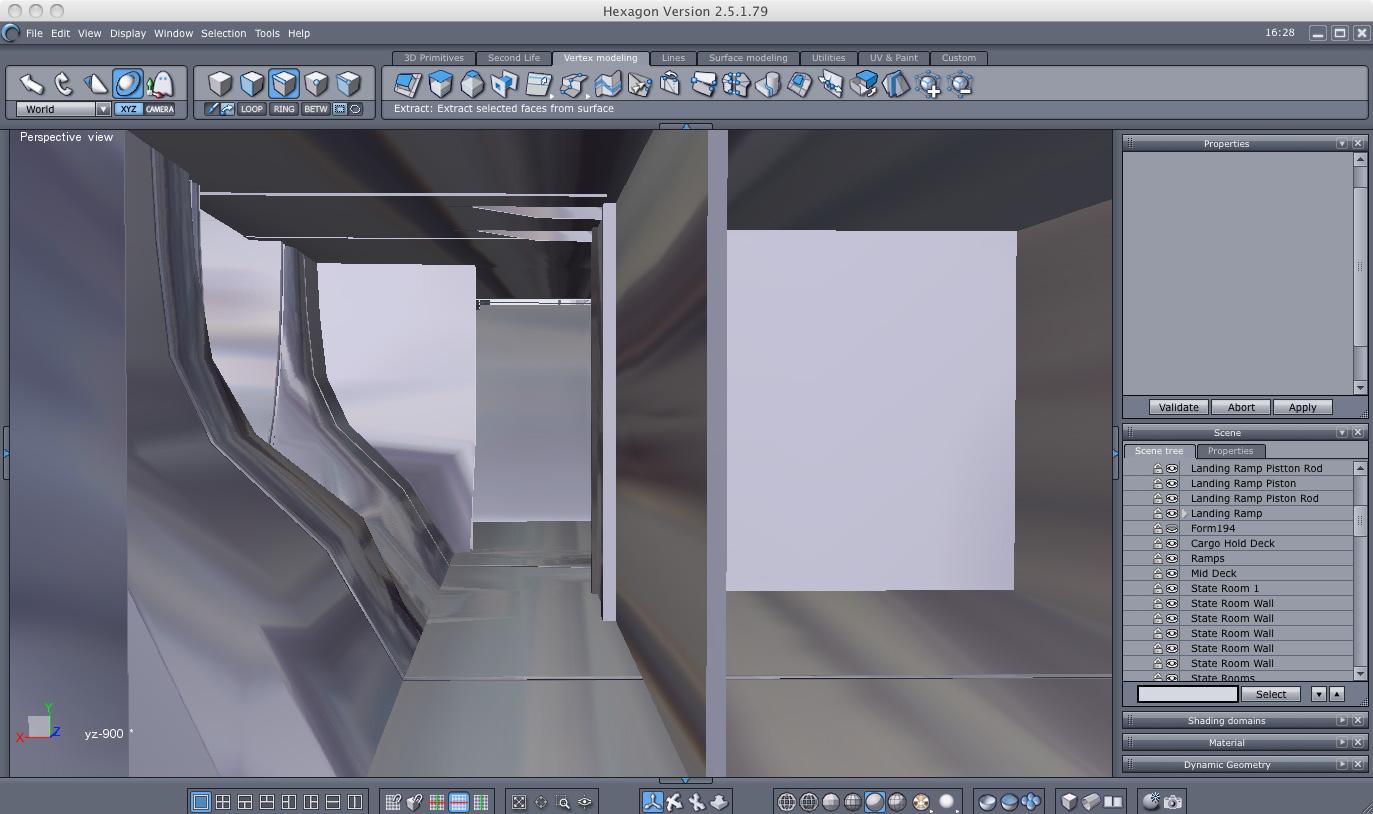Click the Select button in Scene panel
Screen dimensions: 1373x814
click(1271, 694)
